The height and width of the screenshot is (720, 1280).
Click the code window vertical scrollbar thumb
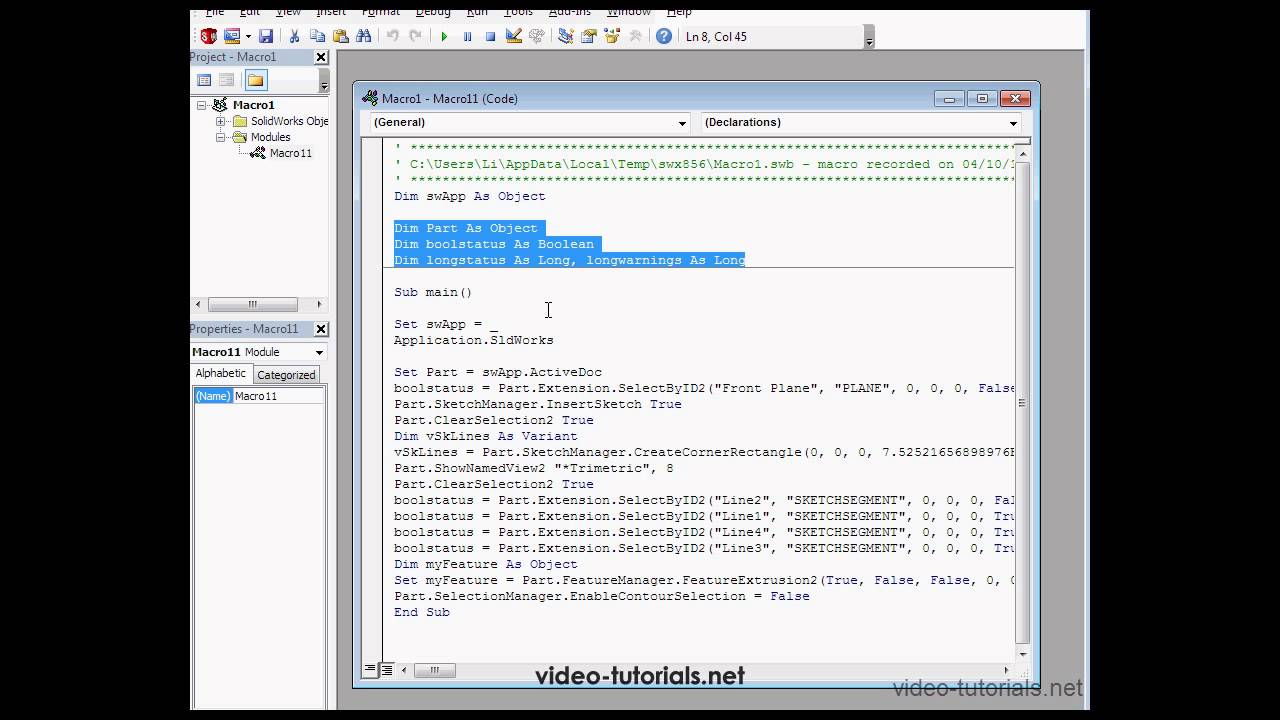click(1022, 403)
